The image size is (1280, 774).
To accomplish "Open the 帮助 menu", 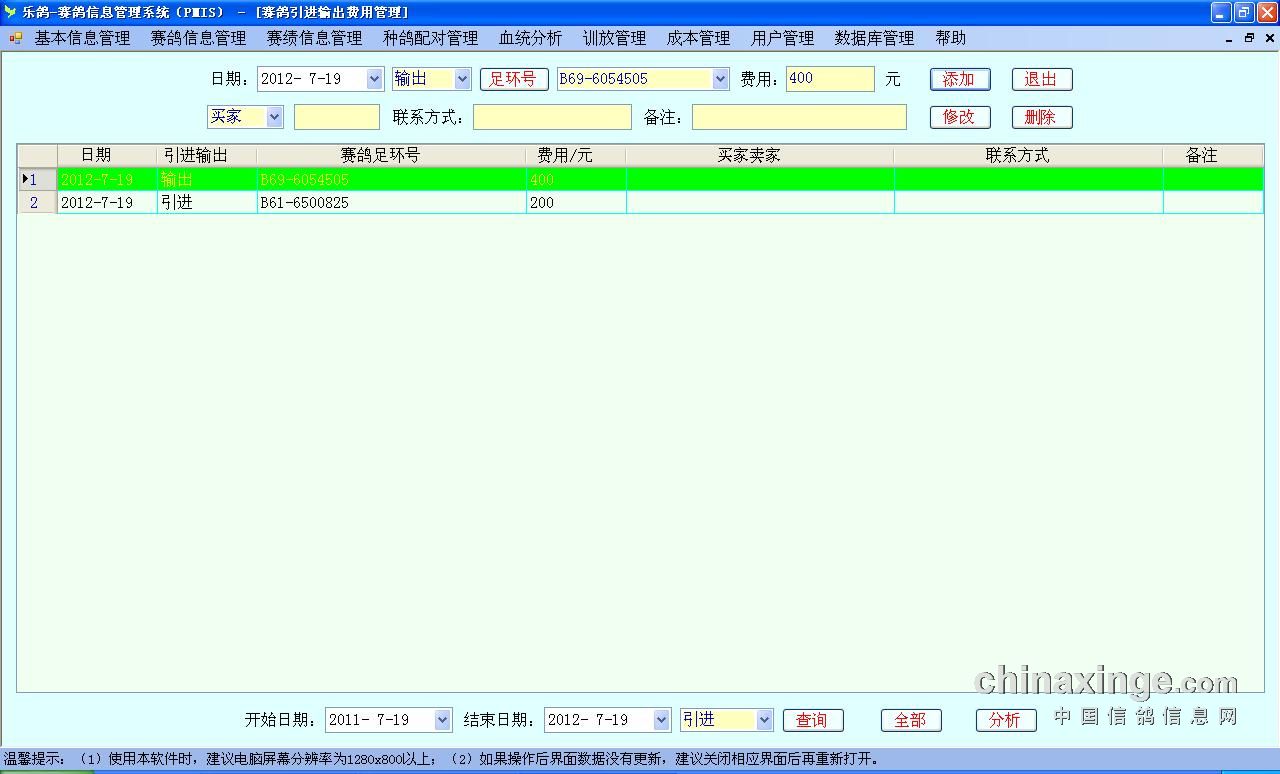I will click(950, 38).
